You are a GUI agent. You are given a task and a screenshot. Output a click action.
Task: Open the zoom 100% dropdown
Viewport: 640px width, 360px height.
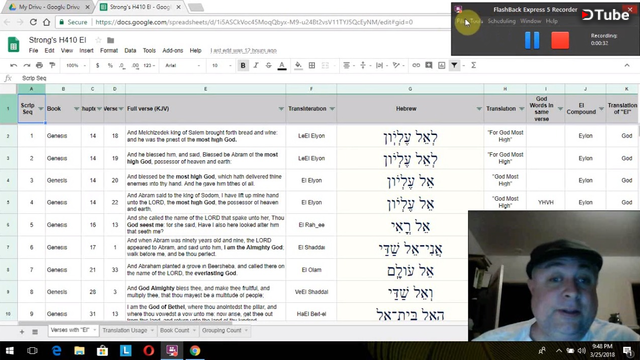[x=76, y=65]
